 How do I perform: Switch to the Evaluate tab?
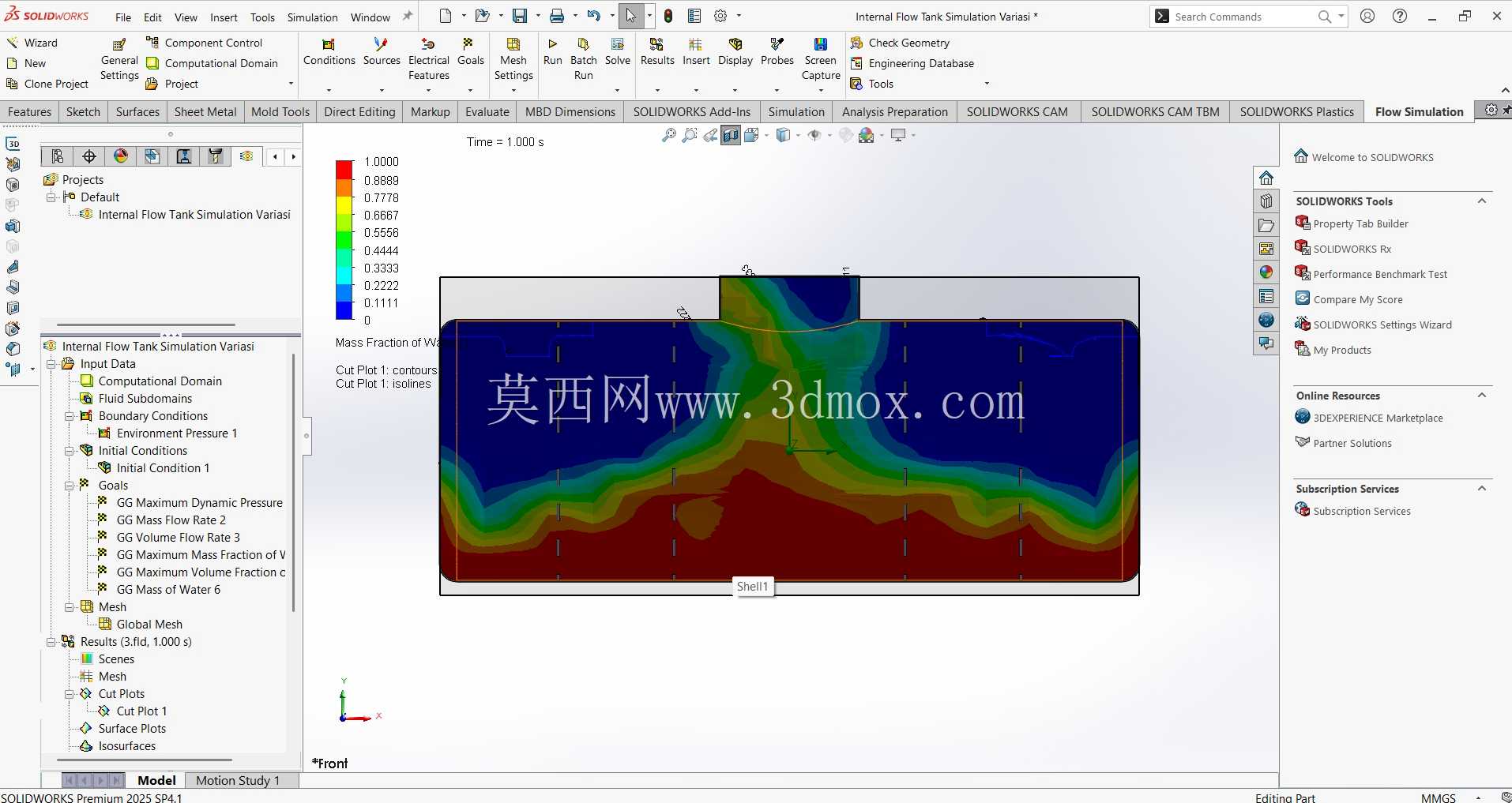click(x=487, y=112)
